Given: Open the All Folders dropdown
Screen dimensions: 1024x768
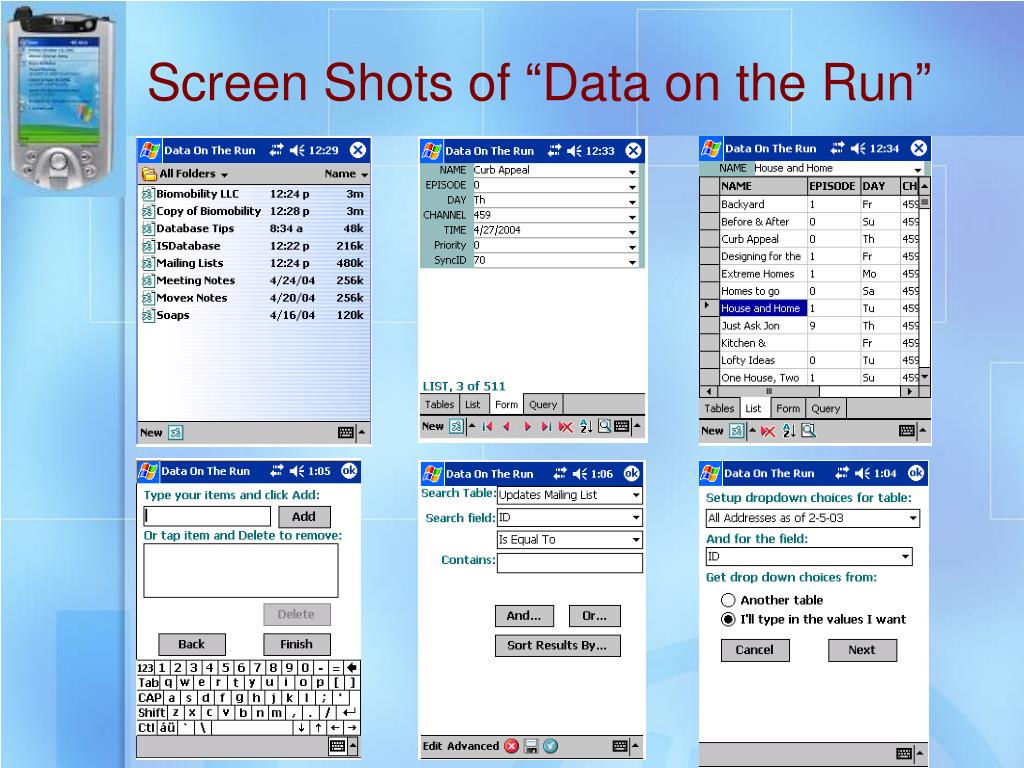Looking at the screenshot, I should coord(193,174).
